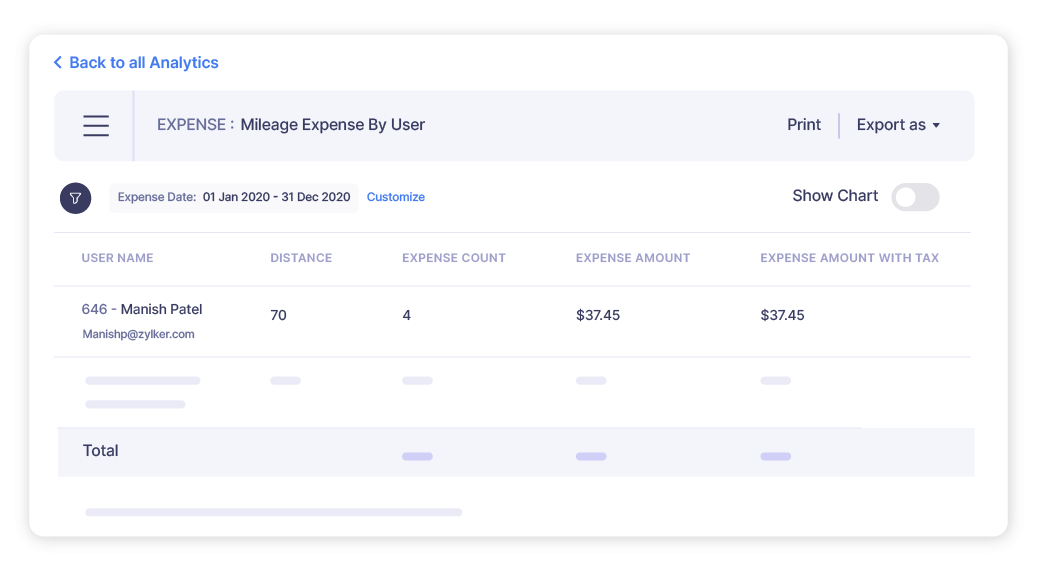Click the Export as caret arrow
Screen dimensions: 1037x572
(936, 126)
